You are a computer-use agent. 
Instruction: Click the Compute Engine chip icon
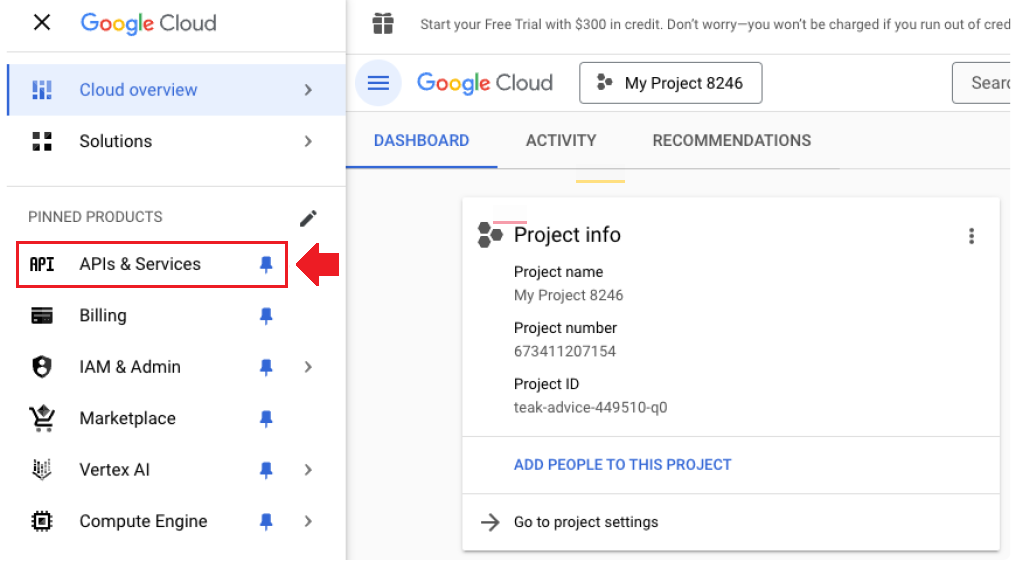tap(42, 521)
